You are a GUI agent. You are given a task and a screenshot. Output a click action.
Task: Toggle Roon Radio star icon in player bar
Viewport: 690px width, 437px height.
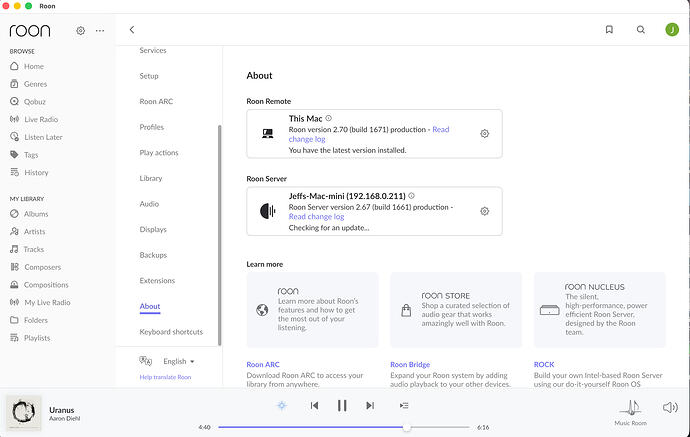[x=282, y=405]
